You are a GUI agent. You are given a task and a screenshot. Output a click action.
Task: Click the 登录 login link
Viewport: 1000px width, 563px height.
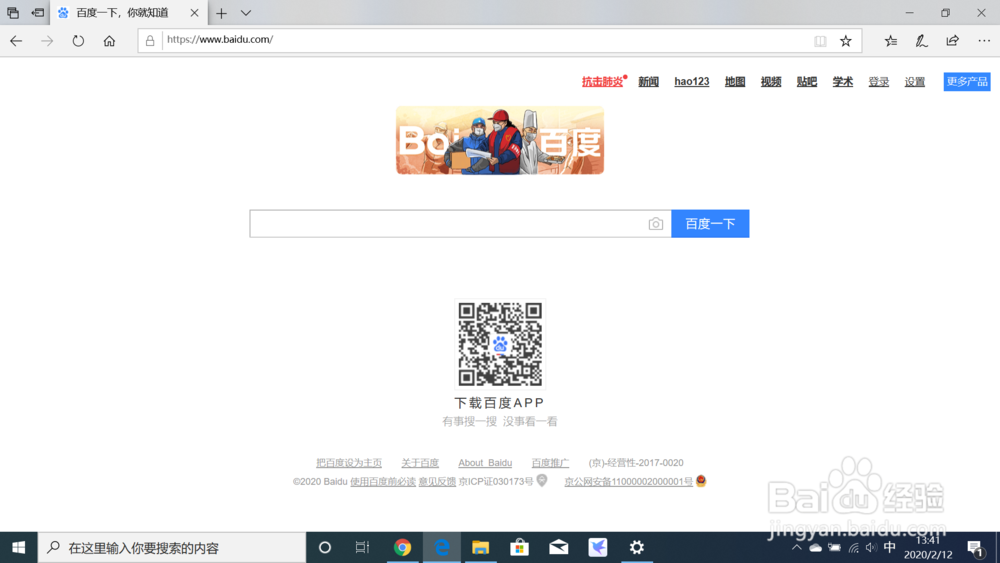point(879,82)
